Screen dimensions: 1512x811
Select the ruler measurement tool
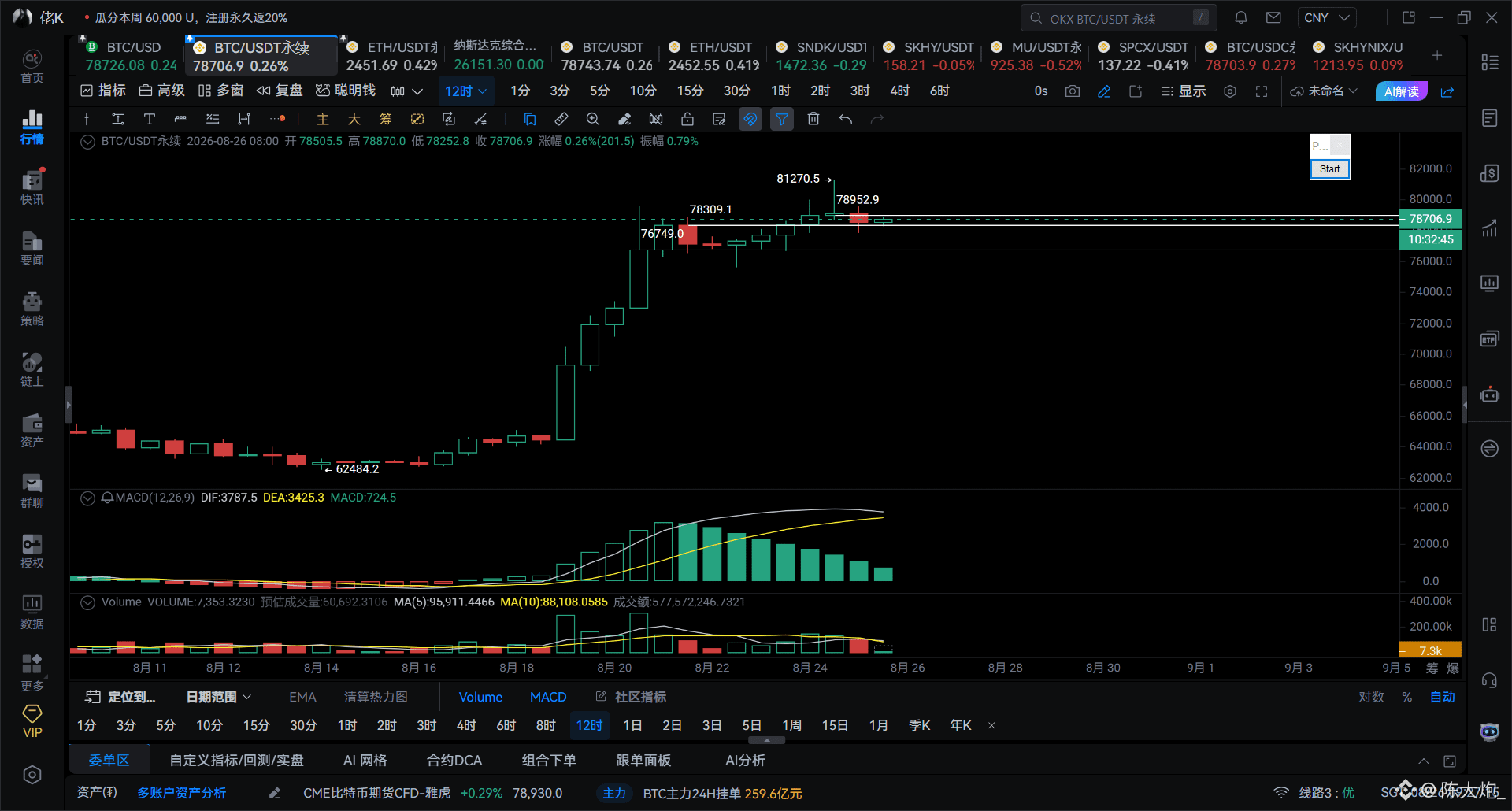pos(561,119)
